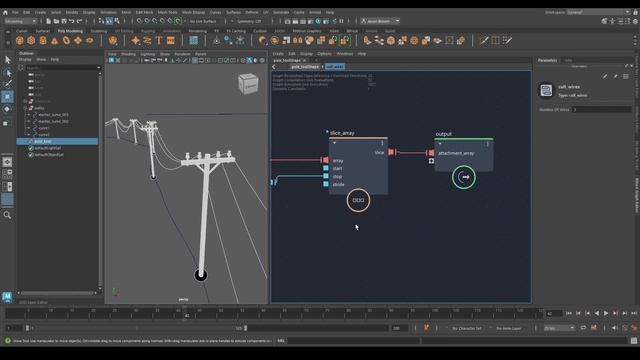Select the Scale tool in toolbox
640x360 pixels.
pyautogui.click(x=6, y=122)
